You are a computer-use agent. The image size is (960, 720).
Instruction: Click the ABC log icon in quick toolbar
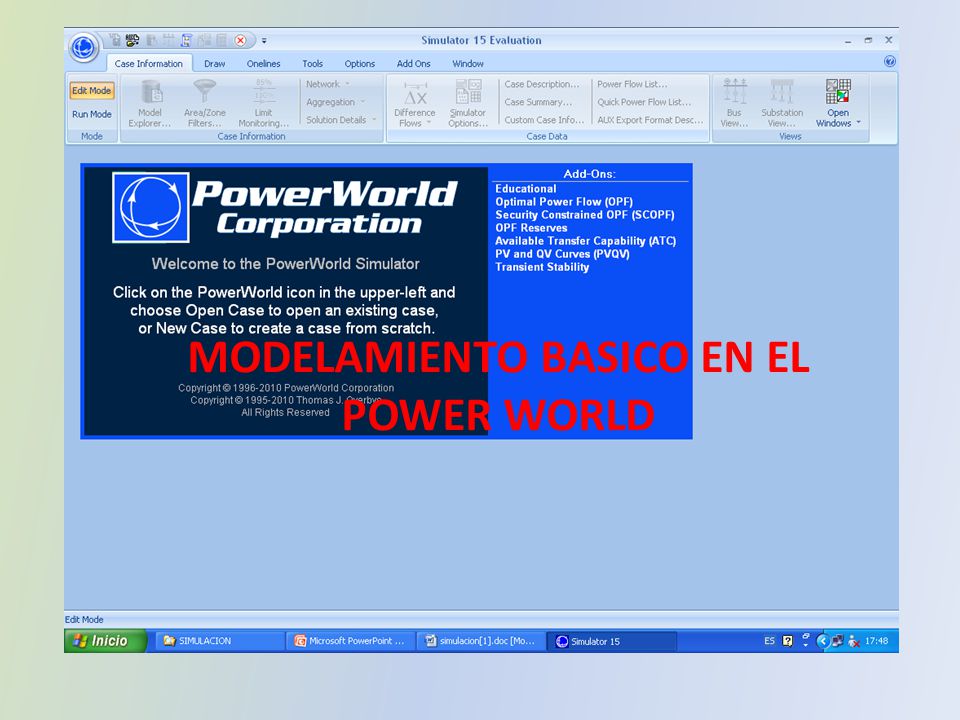click(132, 41)
